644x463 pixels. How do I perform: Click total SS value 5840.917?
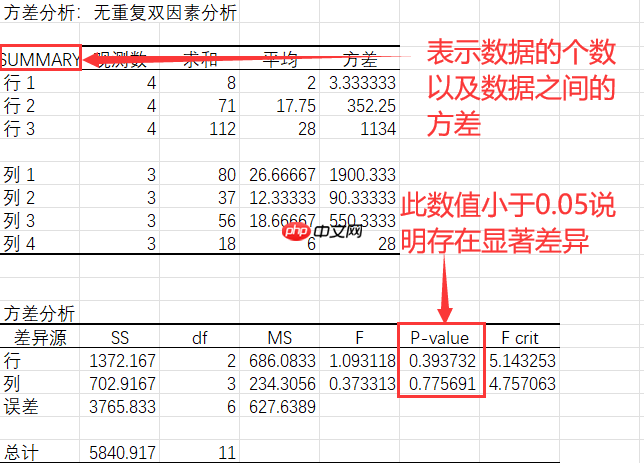tap(122, 453)
